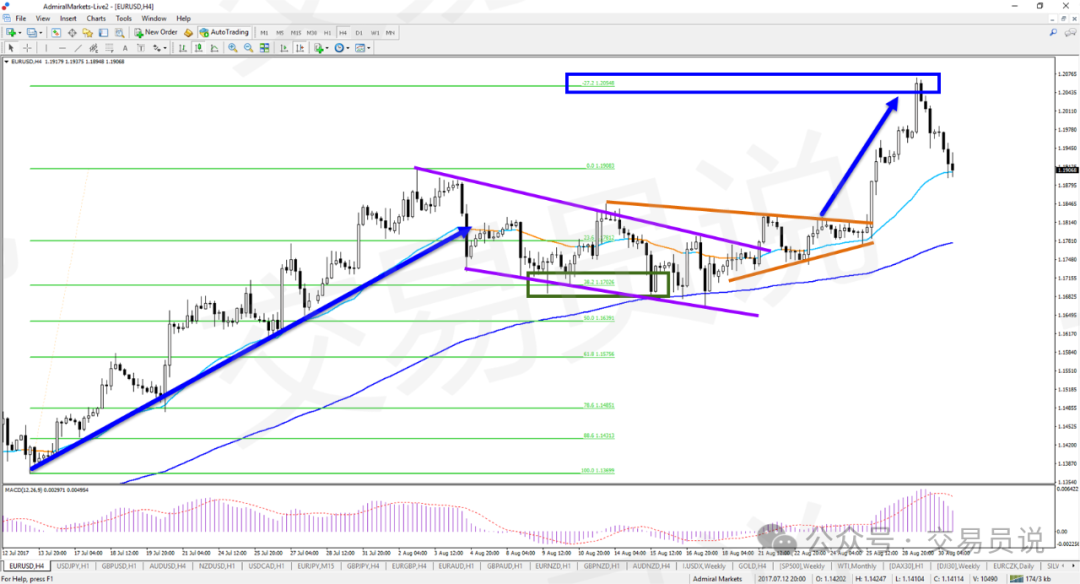Switch chart to candlesticks type
This screenshot has width=1080, height=584.
[x=198, y=48]
